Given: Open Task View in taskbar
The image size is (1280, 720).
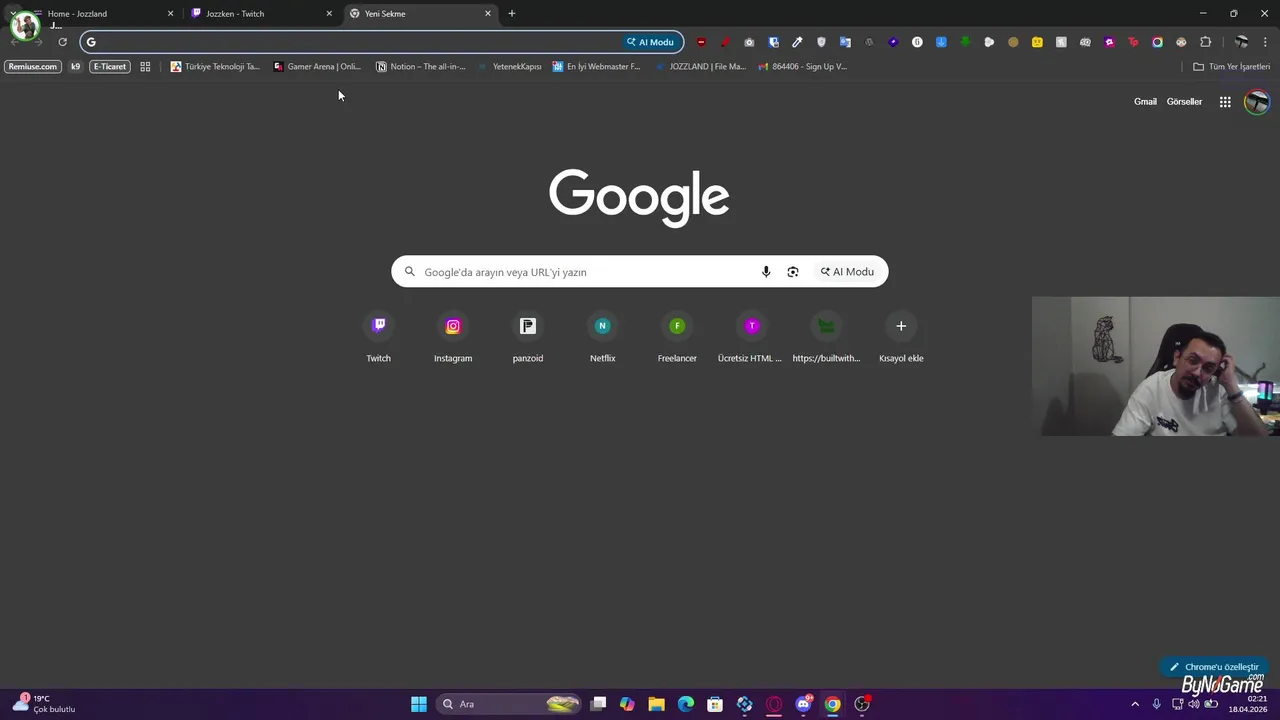Looking at the screenshot, I should click(x=598, y=704).
